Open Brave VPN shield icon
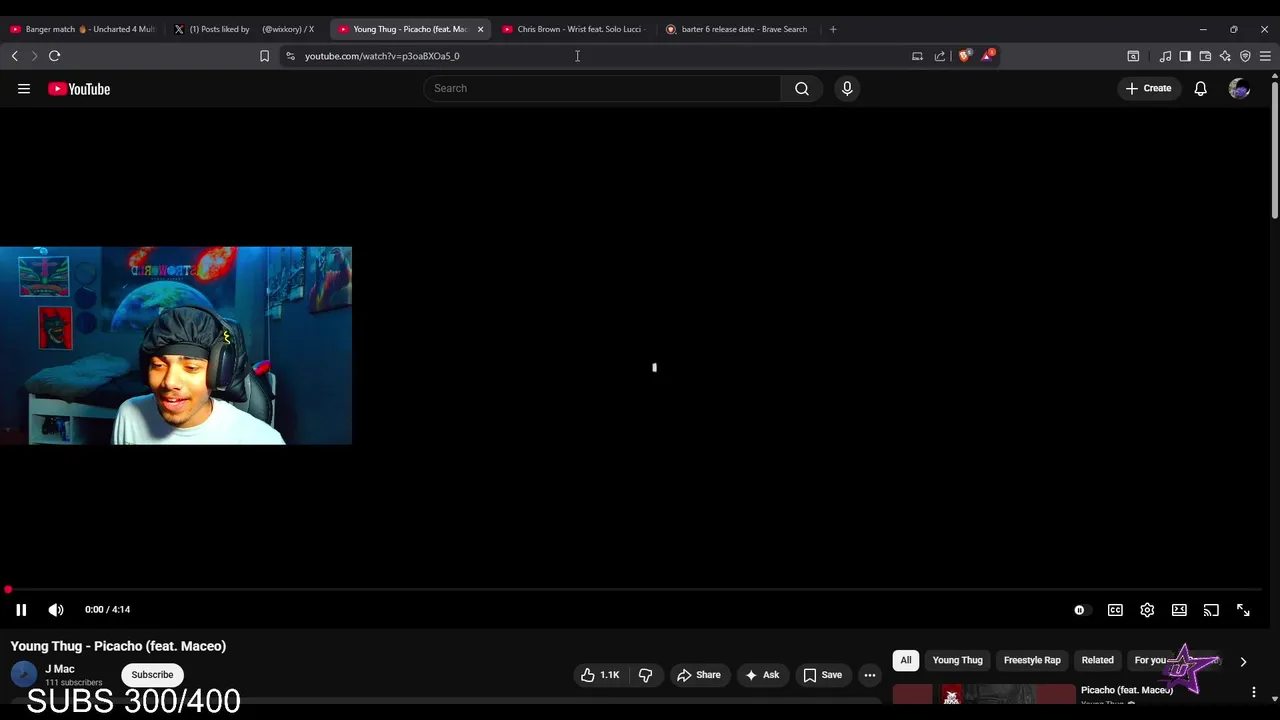 tap(1245, 56)
